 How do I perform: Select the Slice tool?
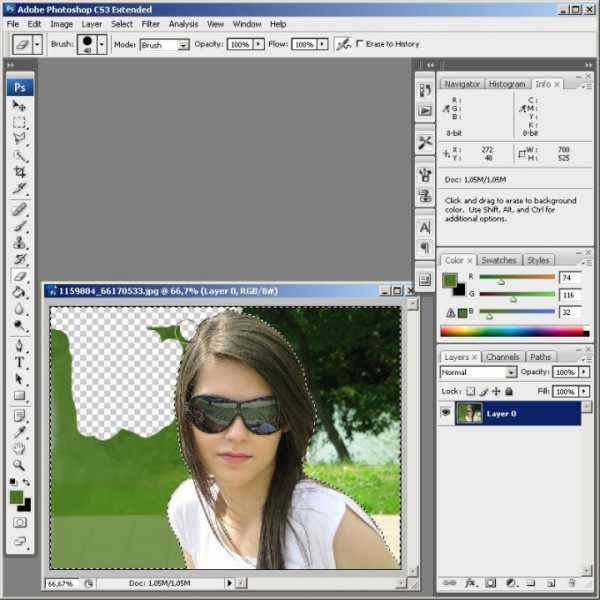click(19, 188)
